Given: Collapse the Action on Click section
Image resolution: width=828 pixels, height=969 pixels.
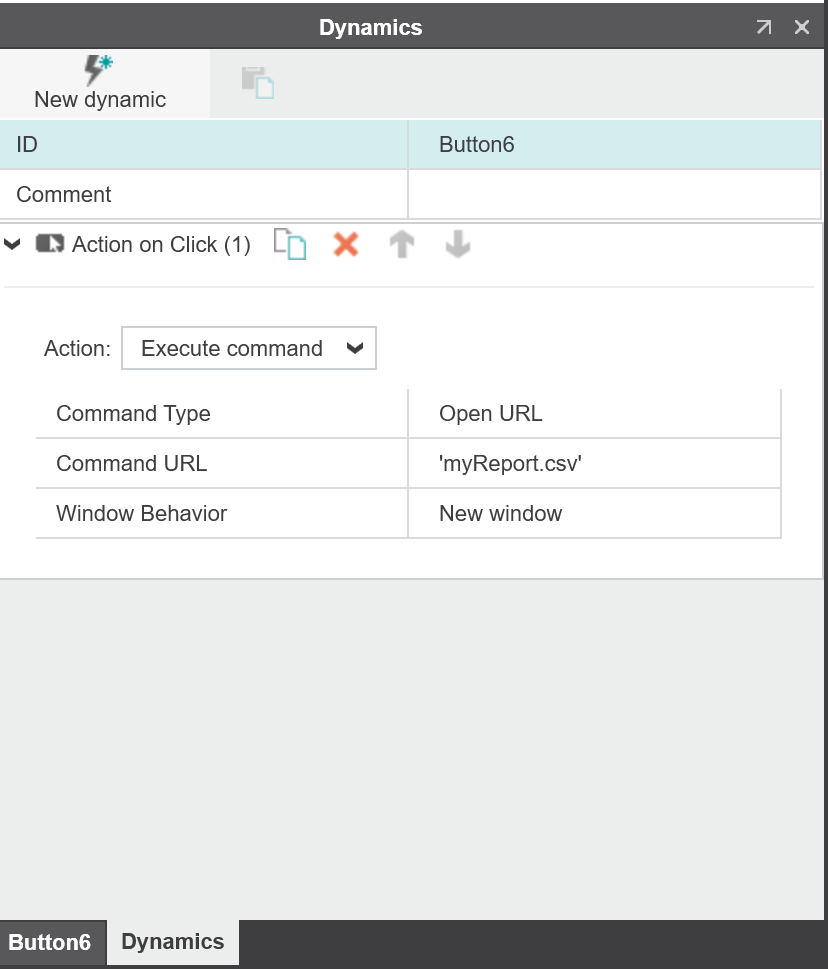Looking at the screenshot, I should [13, 244].
